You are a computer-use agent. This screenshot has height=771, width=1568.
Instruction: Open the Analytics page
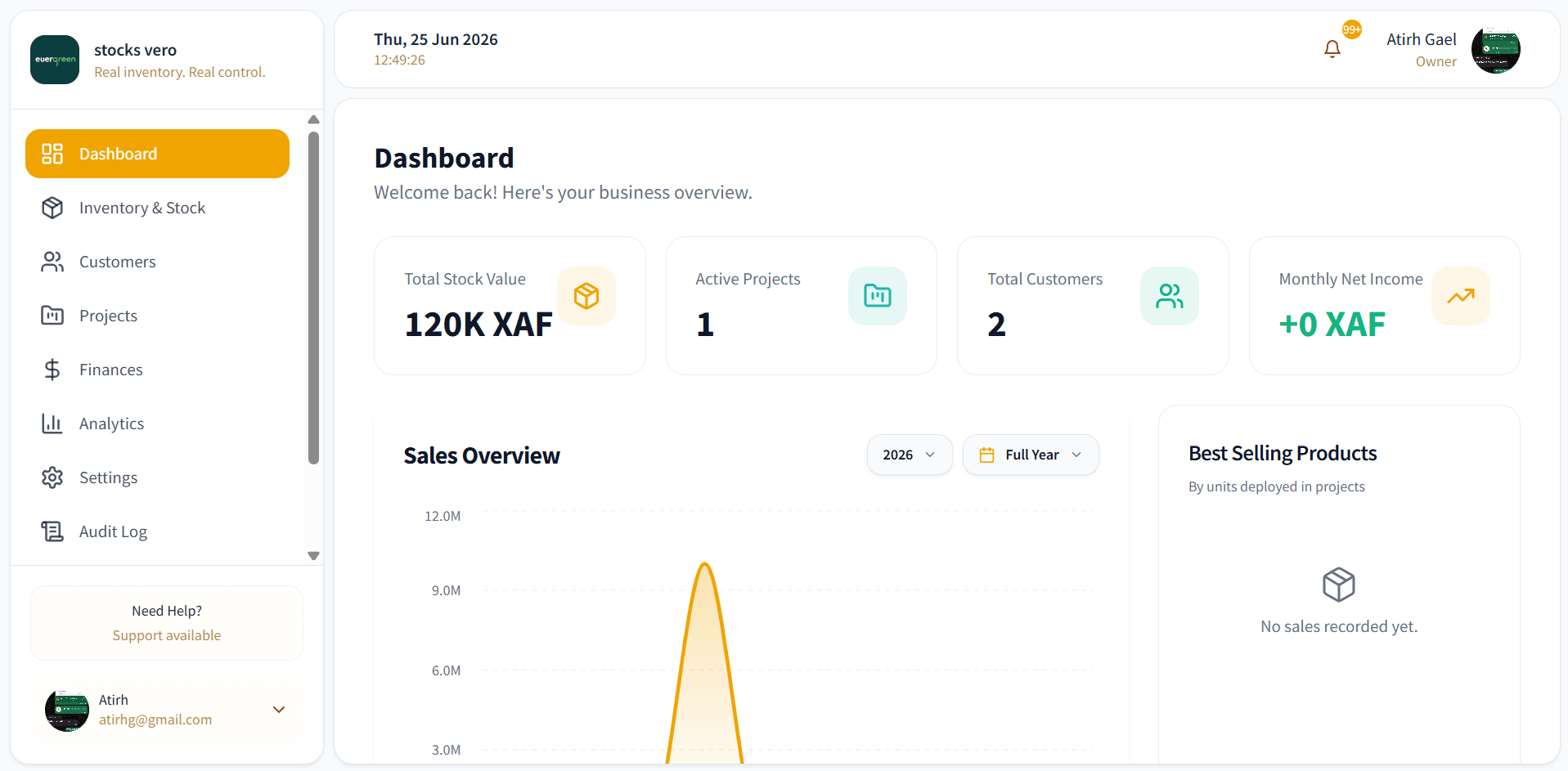click(x=157, y=424)
